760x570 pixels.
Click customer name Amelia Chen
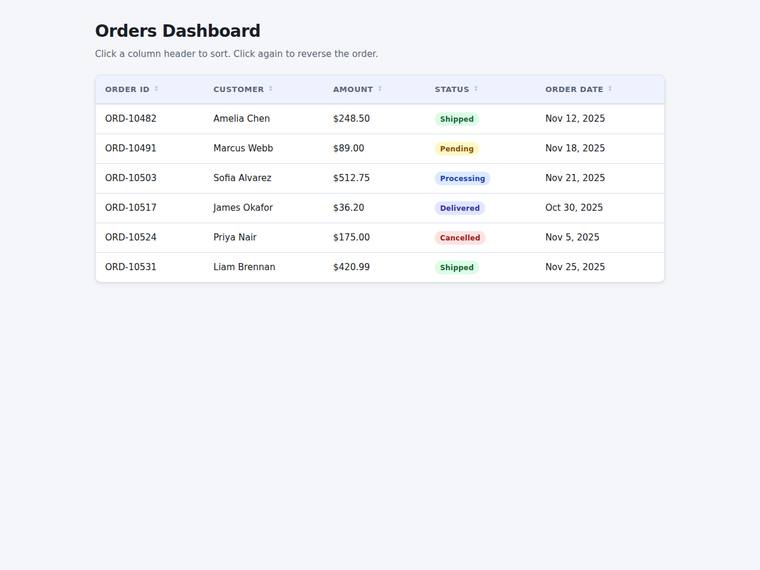click(241, 119)
